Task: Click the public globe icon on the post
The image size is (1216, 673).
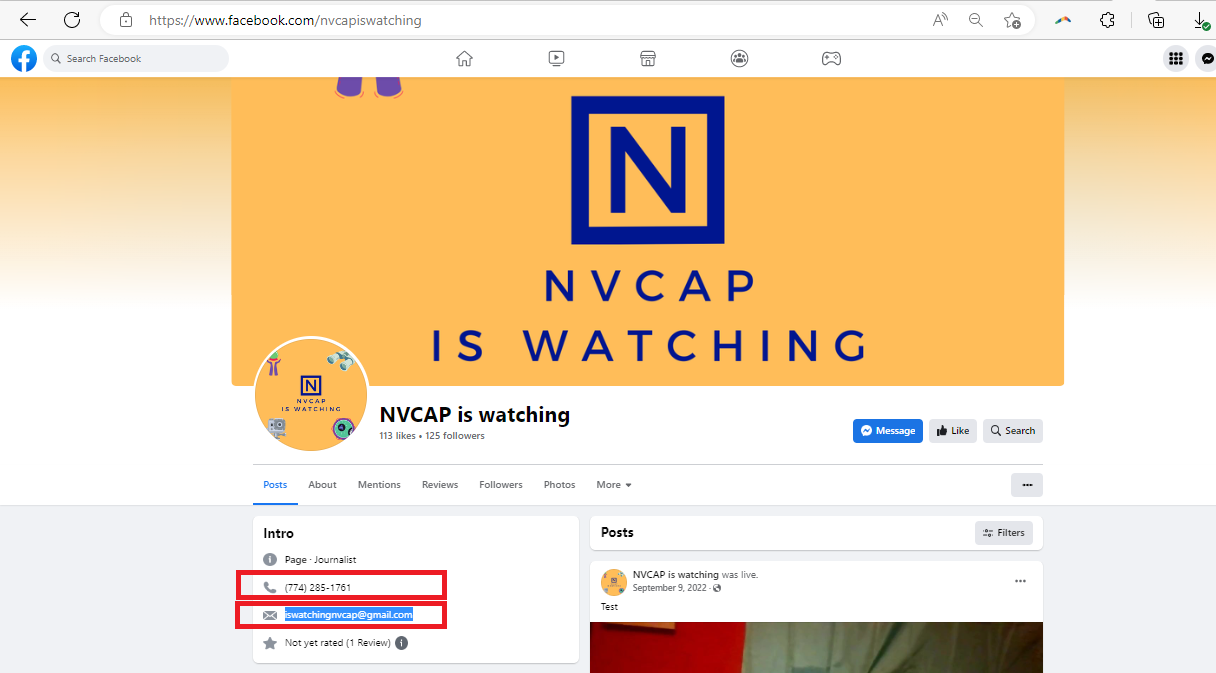Action: click(717, 588)
